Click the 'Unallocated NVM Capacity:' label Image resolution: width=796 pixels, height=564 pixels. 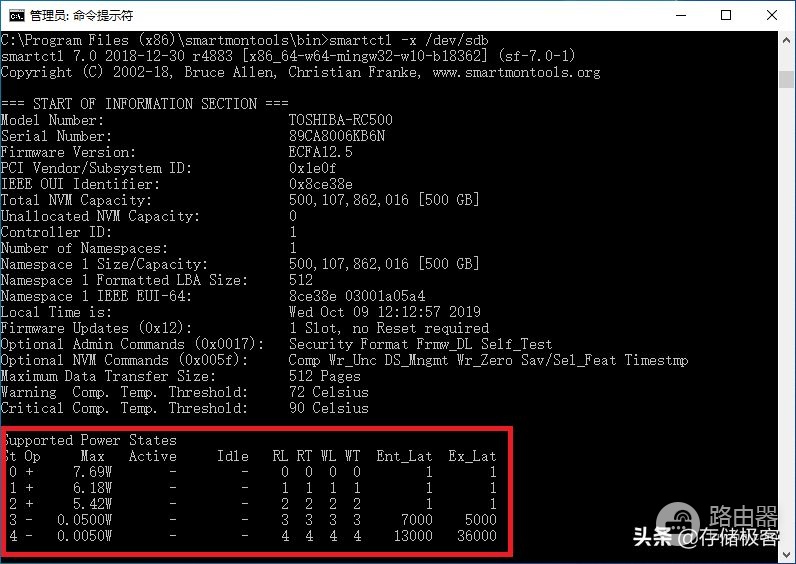(x=100, y=216)
